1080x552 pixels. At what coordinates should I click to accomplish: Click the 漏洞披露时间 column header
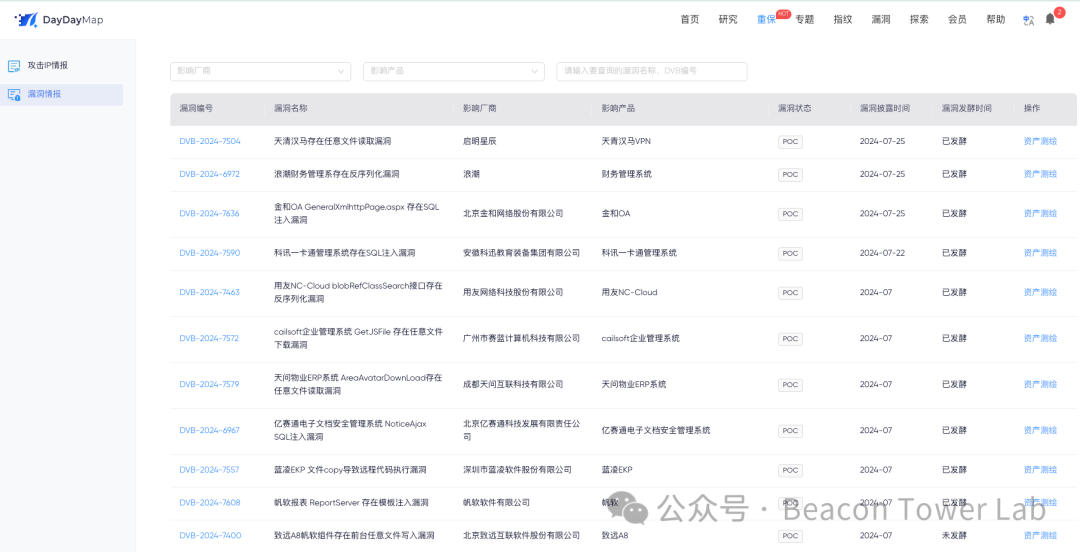coord(884,109)
